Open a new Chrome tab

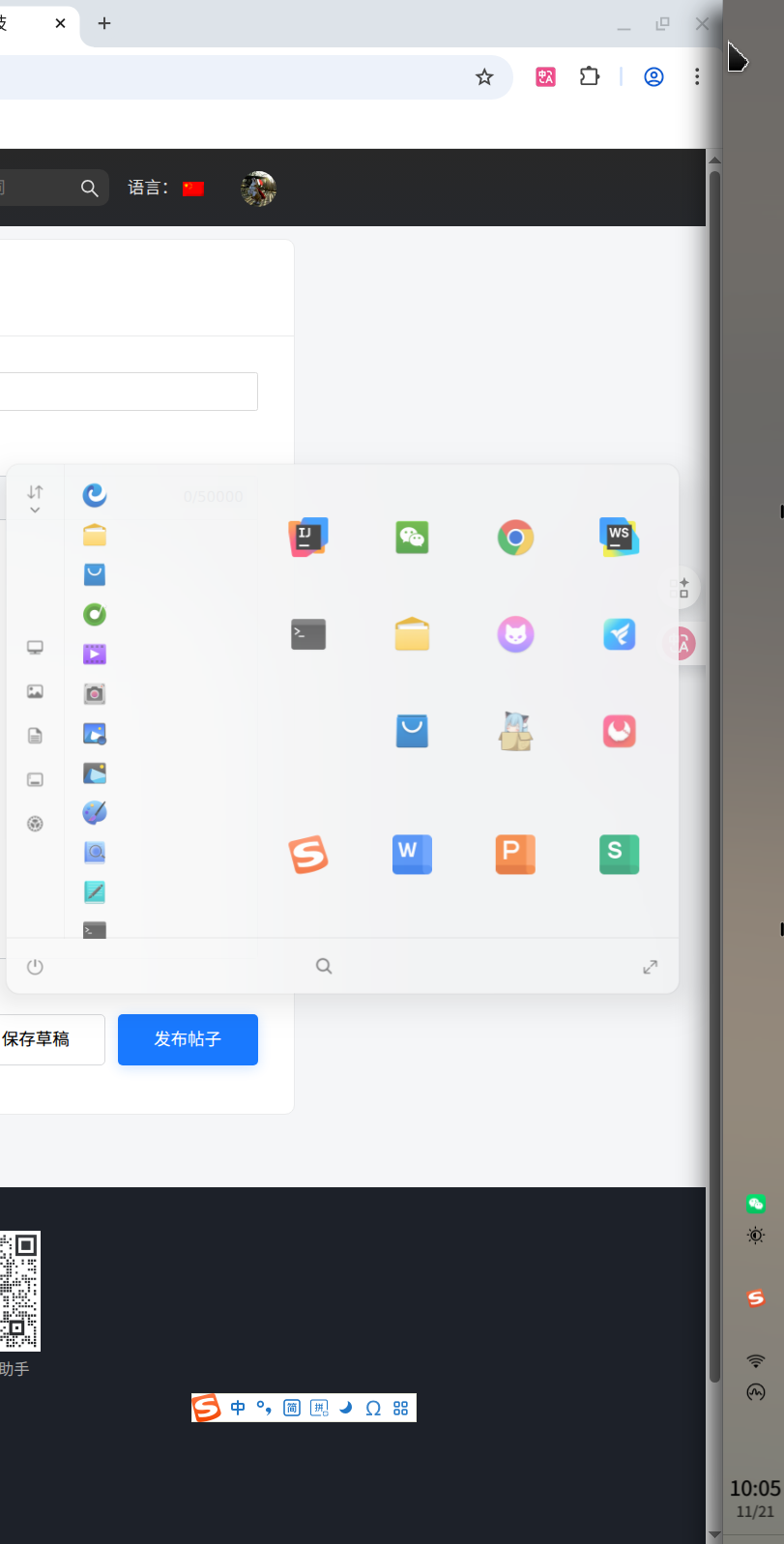104,23
